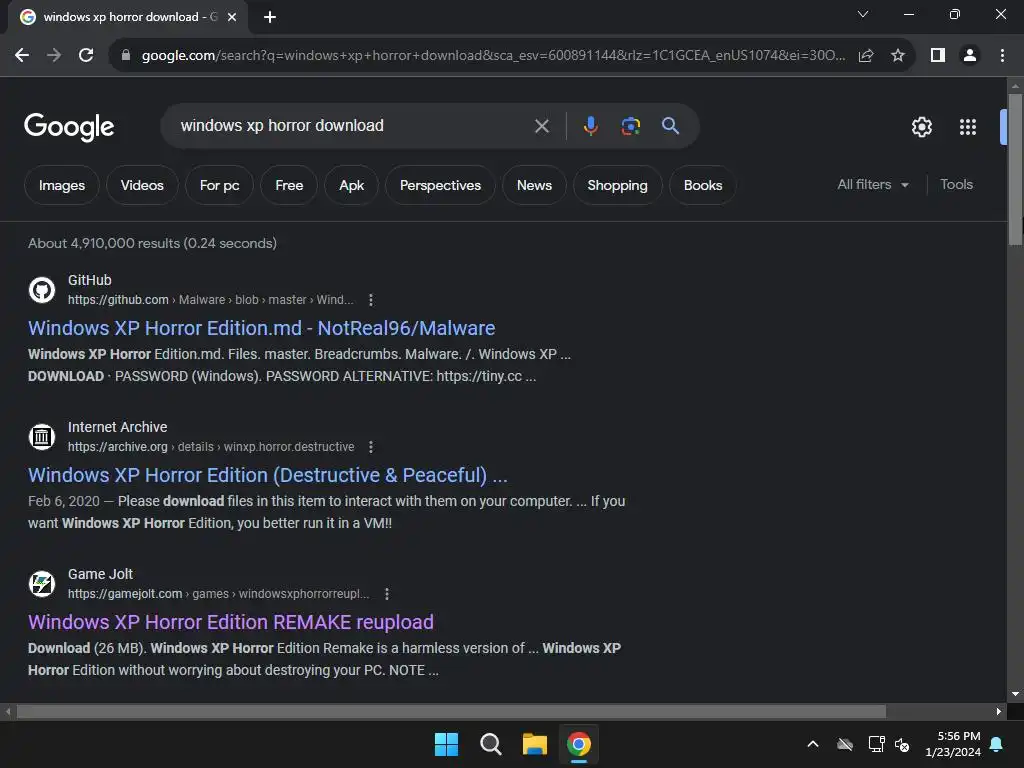Reload the current page
Screen dimensions: 1024x768
(x=86, y=56)
